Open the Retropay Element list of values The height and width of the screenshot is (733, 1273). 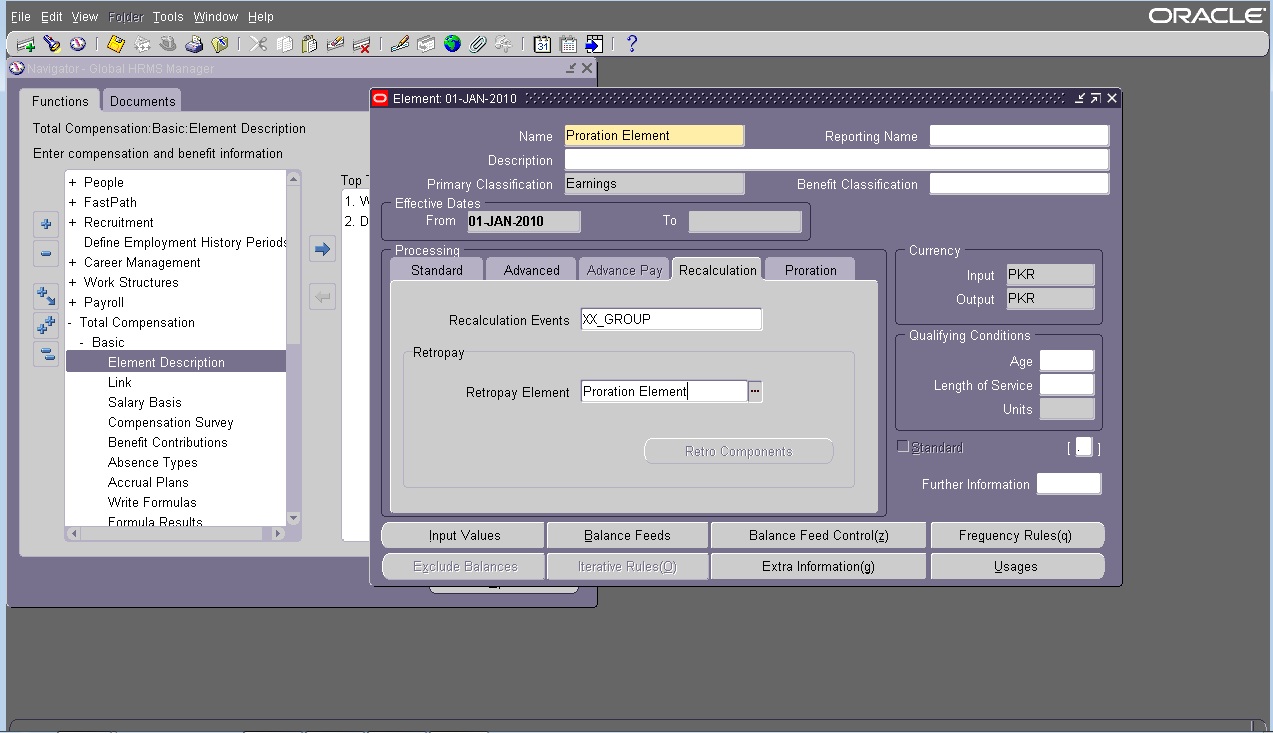click(755, 392)
